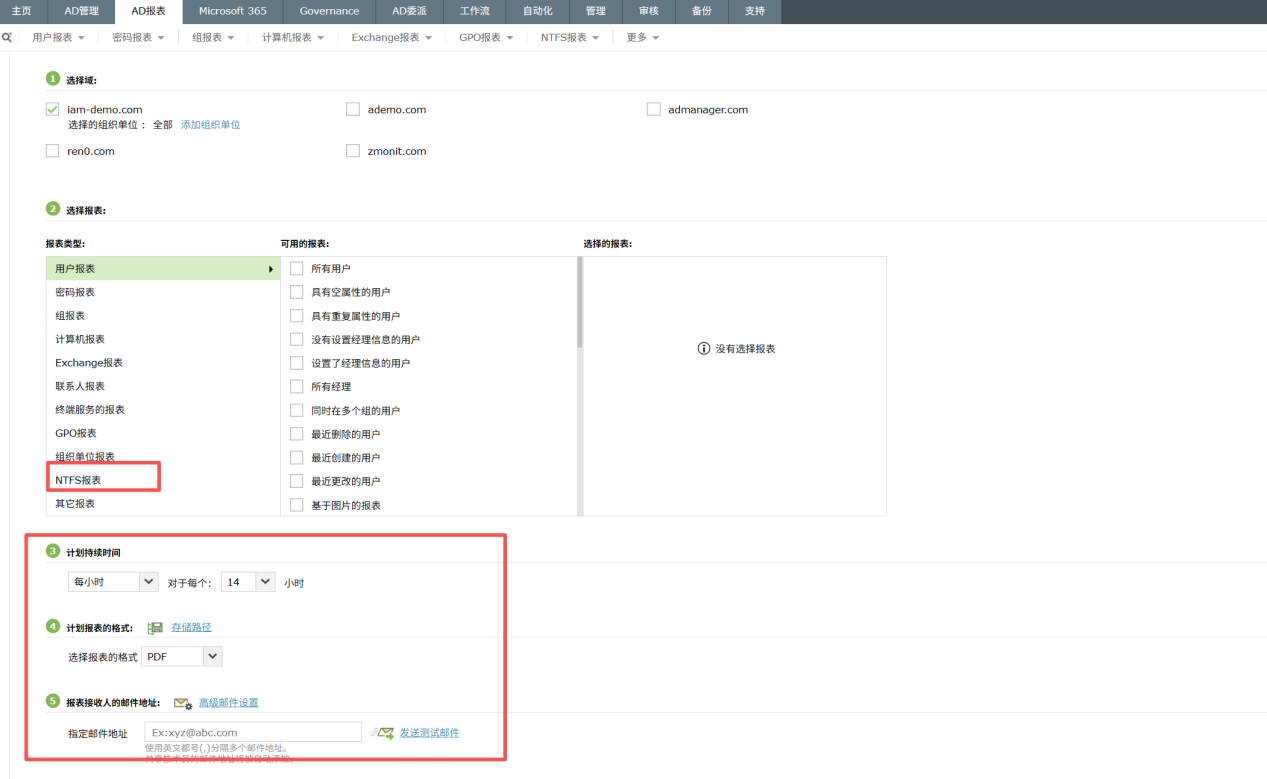Screen dimensions: 1267x779
Task: Select 组织单位报表 in report type list
Action: click(163, 457)
